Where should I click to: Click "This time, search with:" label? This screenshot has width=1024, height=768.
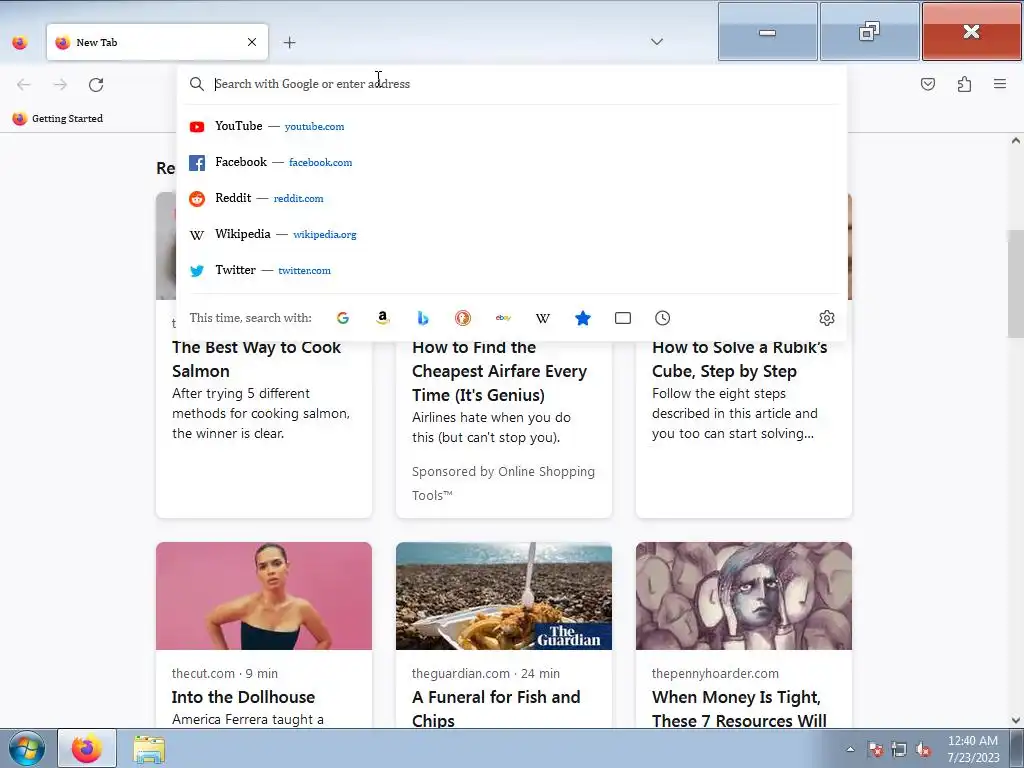(x=250, y=318)
